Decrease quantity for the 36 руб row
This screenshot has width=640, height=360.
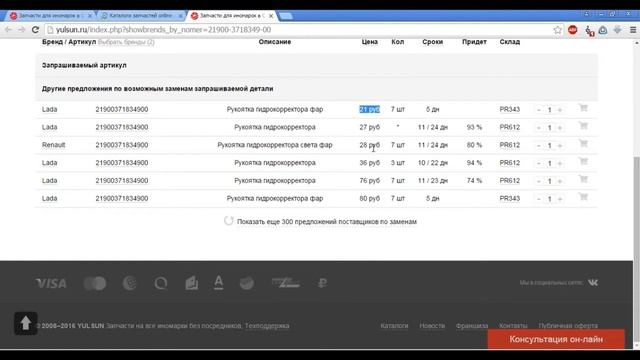click(x=539, y=163)
